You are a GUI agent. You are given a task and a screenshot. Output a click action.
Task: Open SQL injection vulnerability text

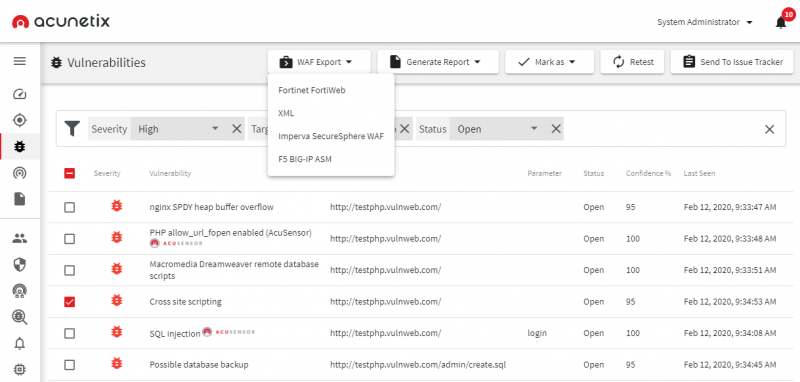[x=174, y=334]
